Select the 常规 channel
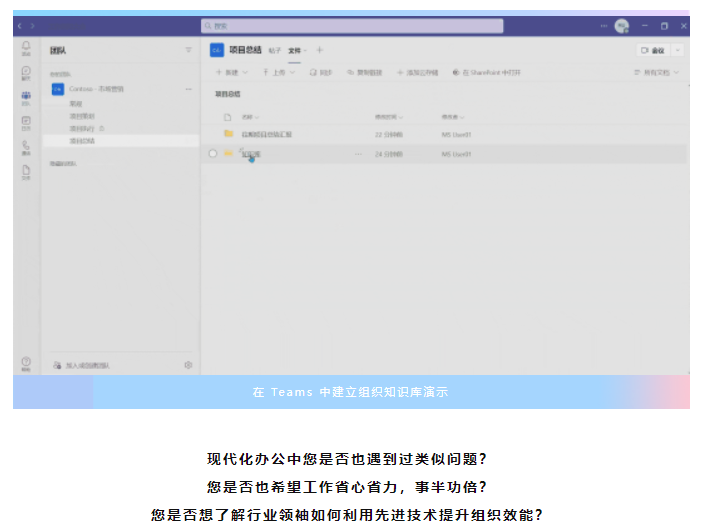The width and height of the screenshot is (707, 530). coord(76,104)
